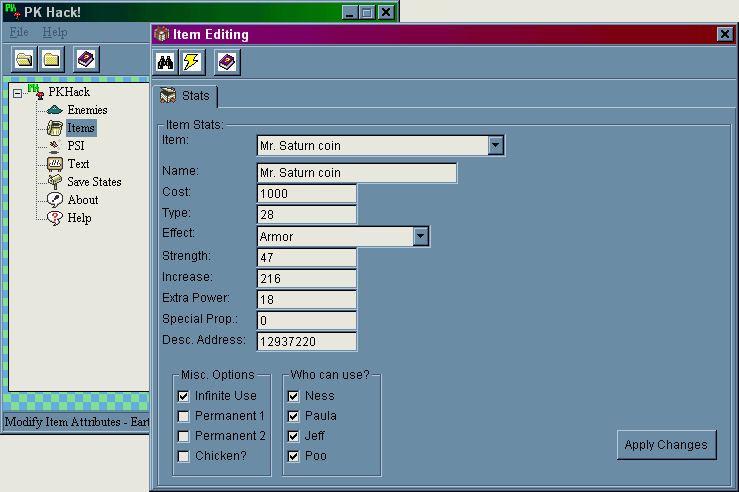
Task: Select Help in the tree
Action: pos(79,218)
